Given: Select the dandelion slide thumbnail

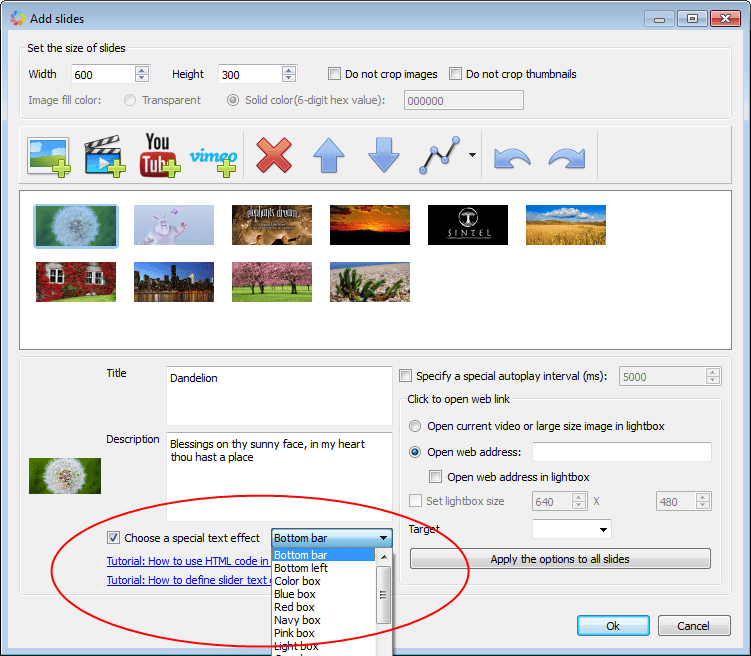Looking at the screenshot, I should (76, 226).
